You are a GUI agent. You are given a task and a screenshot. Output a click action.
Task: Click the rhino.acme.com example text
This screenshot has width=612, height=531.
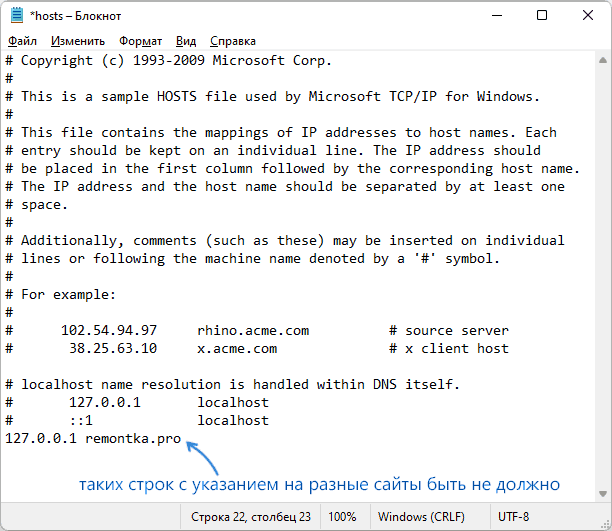(253, 331)
